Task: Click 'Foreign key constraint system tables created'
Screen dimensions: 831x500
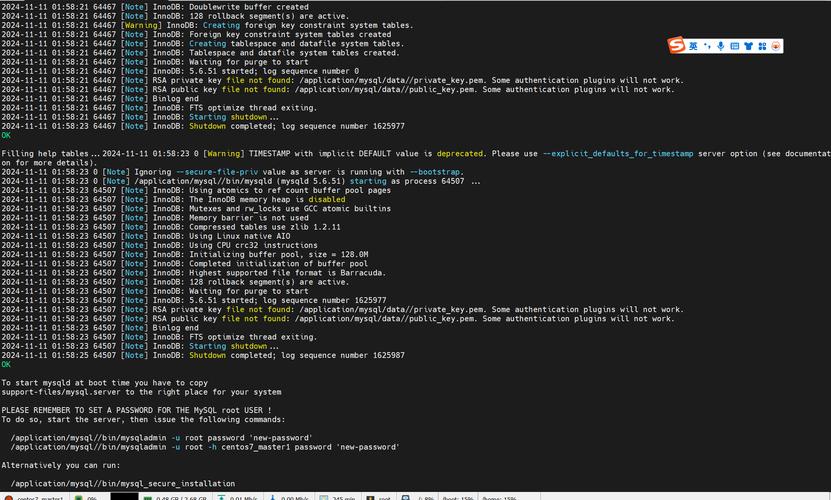Action: pyautogui.click(x=290, y=34)
